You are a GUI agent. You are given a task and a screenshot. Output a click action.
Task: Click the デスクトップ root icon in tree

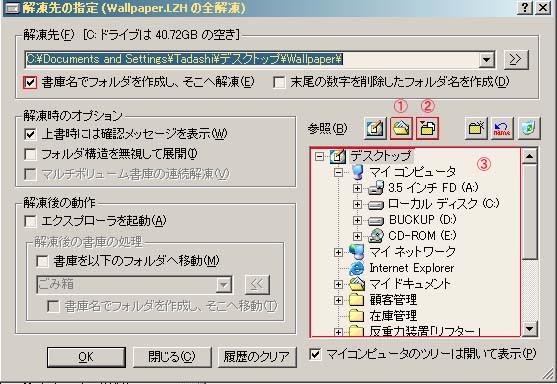[x=338, y=156]
